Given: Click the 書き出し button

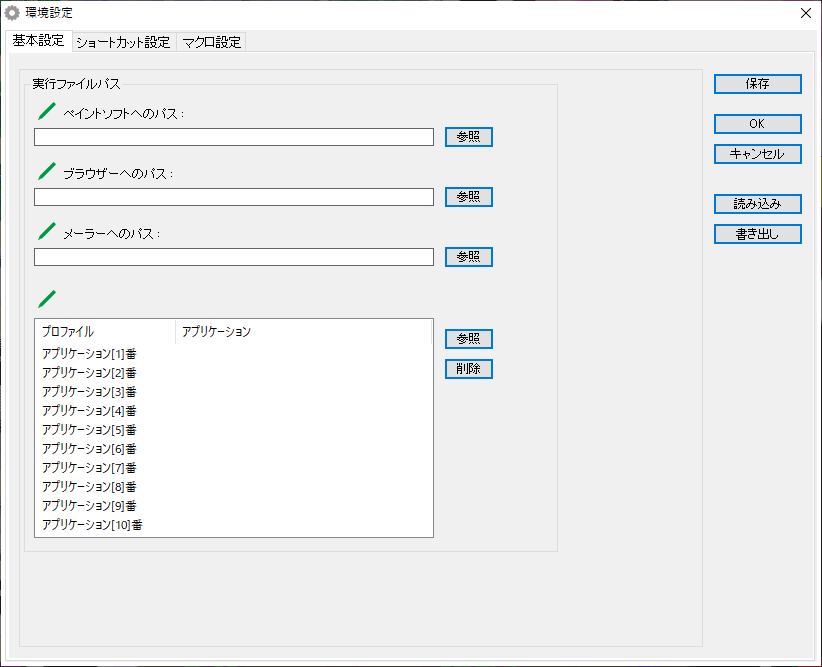Looking at the screenshot, I should tap(757, 234).
